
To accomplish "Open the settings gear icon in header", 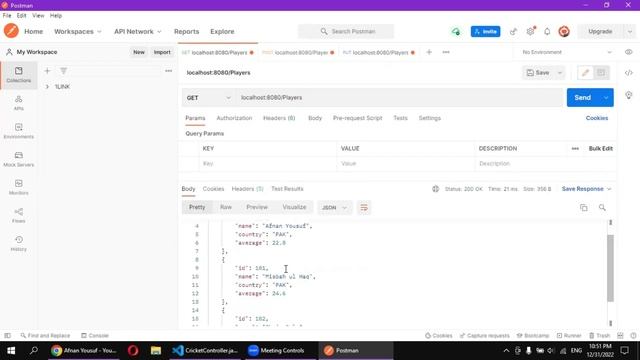I will (530, 31).
